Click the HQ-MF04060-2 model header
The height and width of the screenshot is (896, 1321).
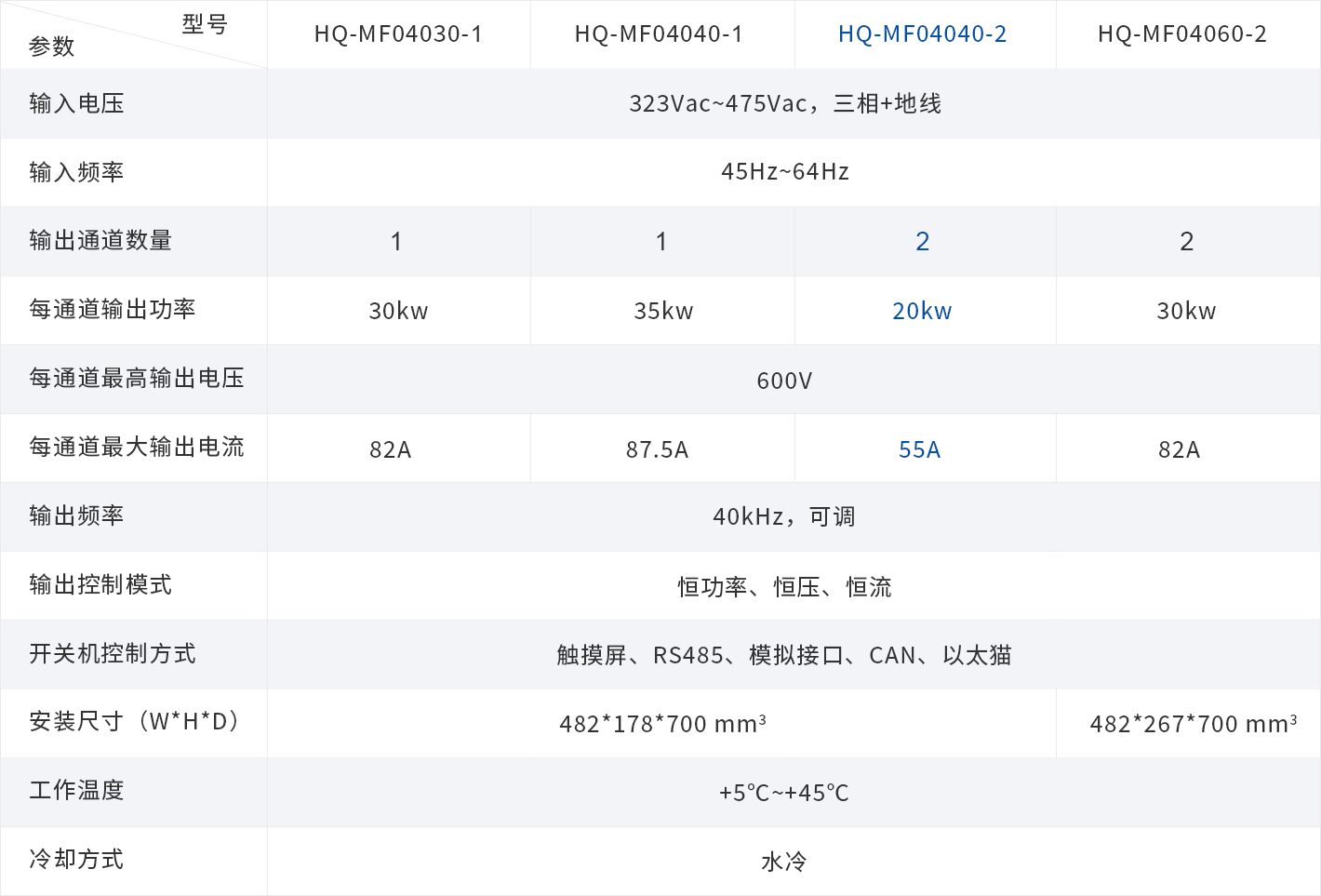pyautogui.click(x=1181, y=34)
